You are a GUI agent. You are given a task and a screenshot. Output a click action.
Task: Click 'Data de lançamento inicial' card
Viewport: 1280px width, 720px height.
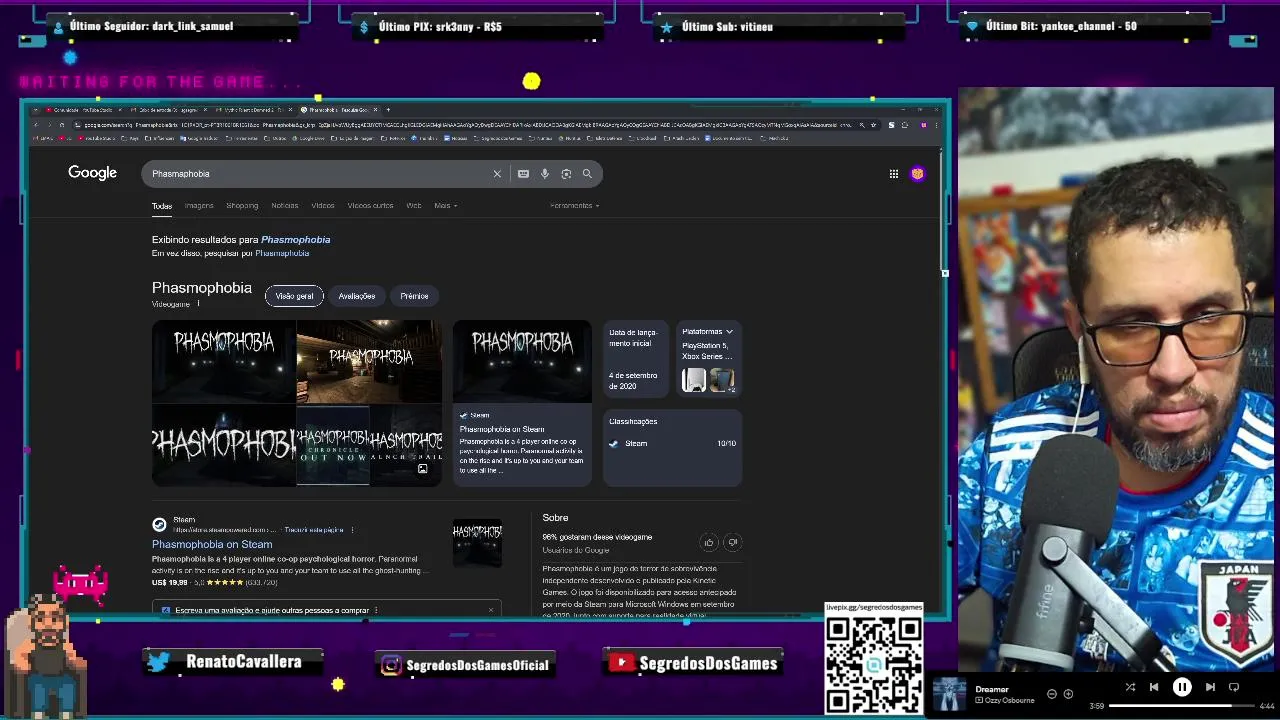tap(635, 358)
